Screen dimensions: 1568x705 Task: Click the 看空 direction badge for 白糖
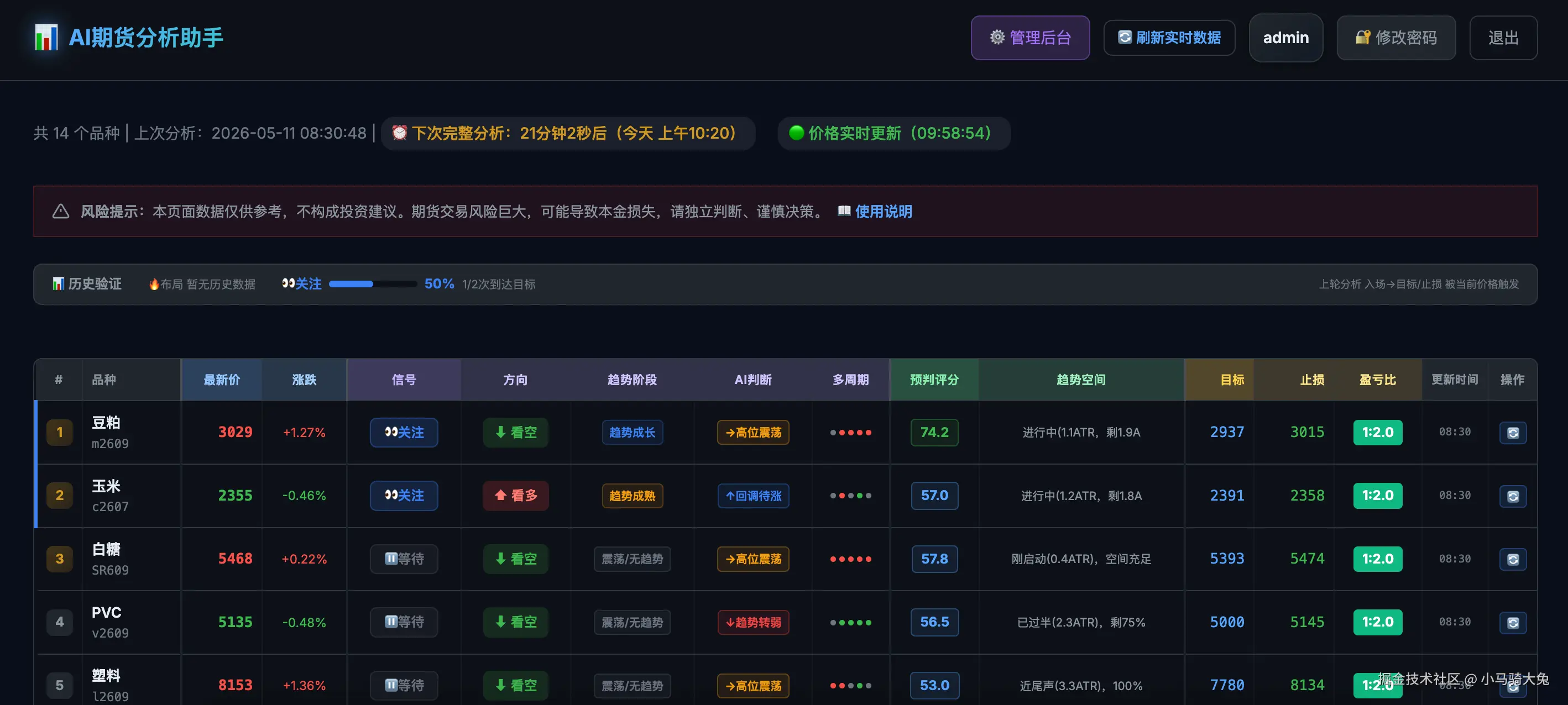[515, 559]
